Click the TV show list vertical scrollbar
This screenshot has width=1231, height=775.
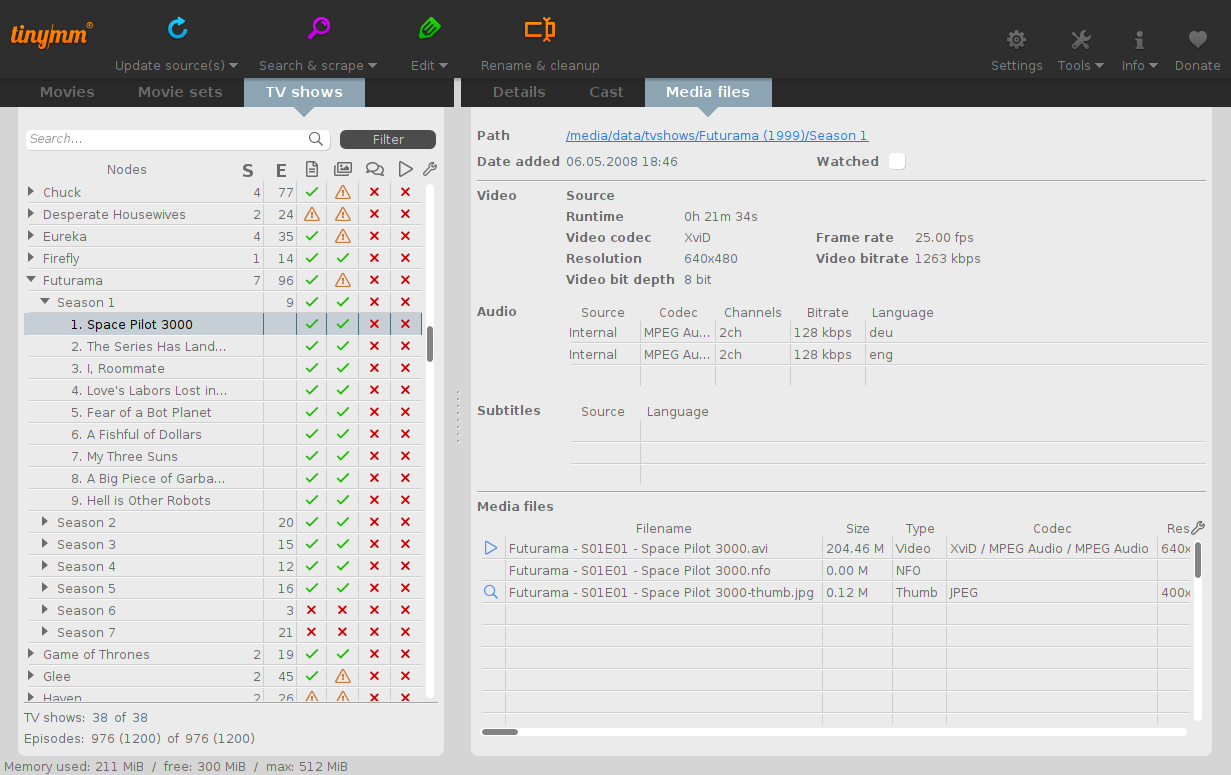click(x=430, y=344)
